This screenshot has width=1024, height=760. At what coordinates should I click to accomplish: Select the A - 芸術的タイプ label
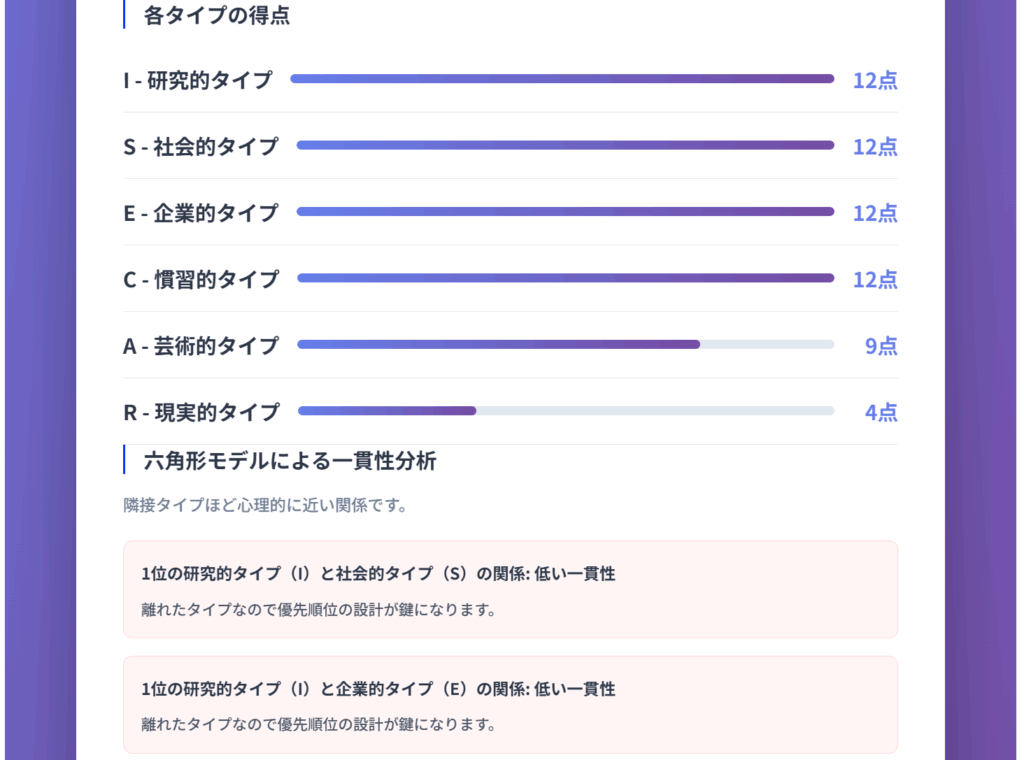click(x=201, y=346)
